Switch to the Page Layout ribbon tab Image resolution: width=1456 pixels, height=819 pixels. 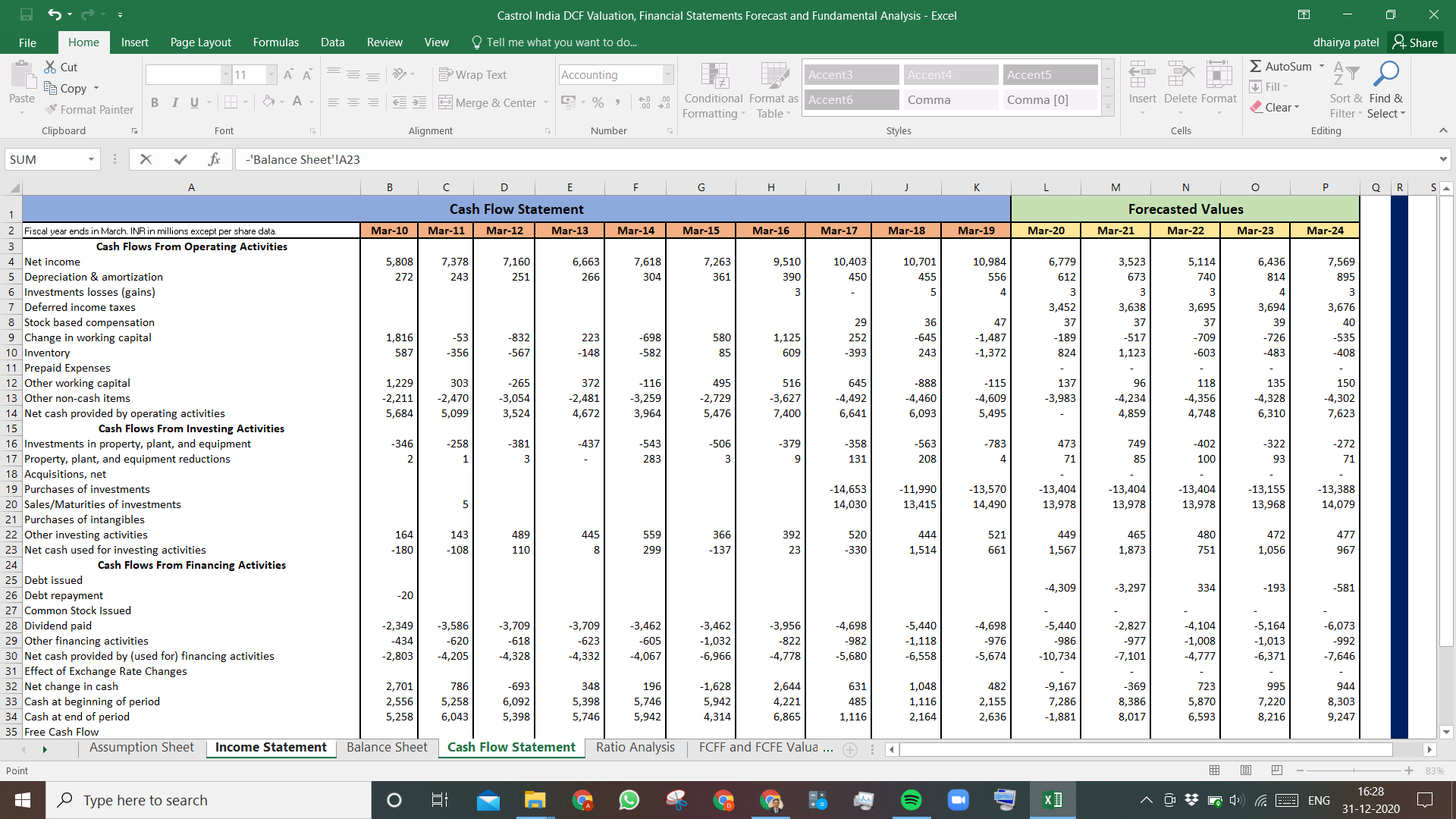point(200,42)
